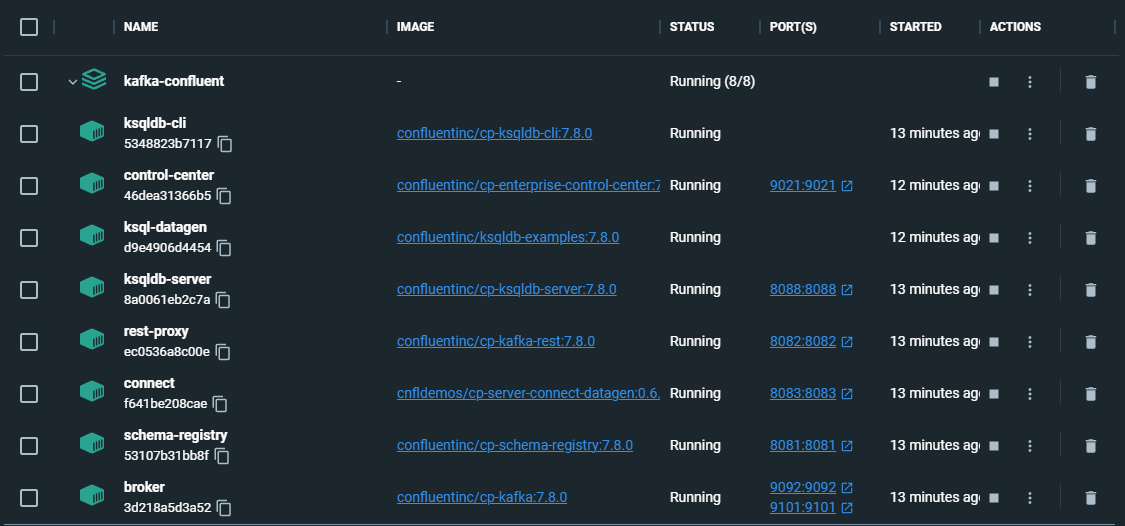The width and height of the screenshot is (1125, 526).
Task: Copy control-center container ID
Action: click(x=225, y=196)
